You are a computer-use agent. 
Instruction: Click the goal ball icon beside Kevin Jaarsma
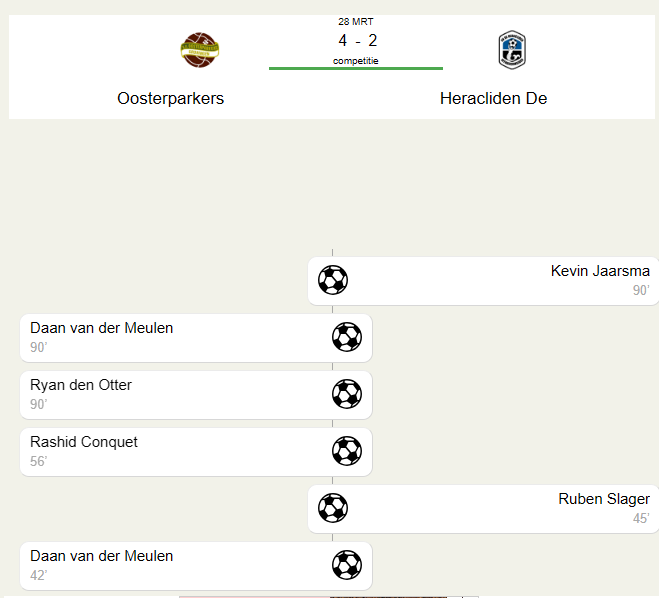coord(333,280)
